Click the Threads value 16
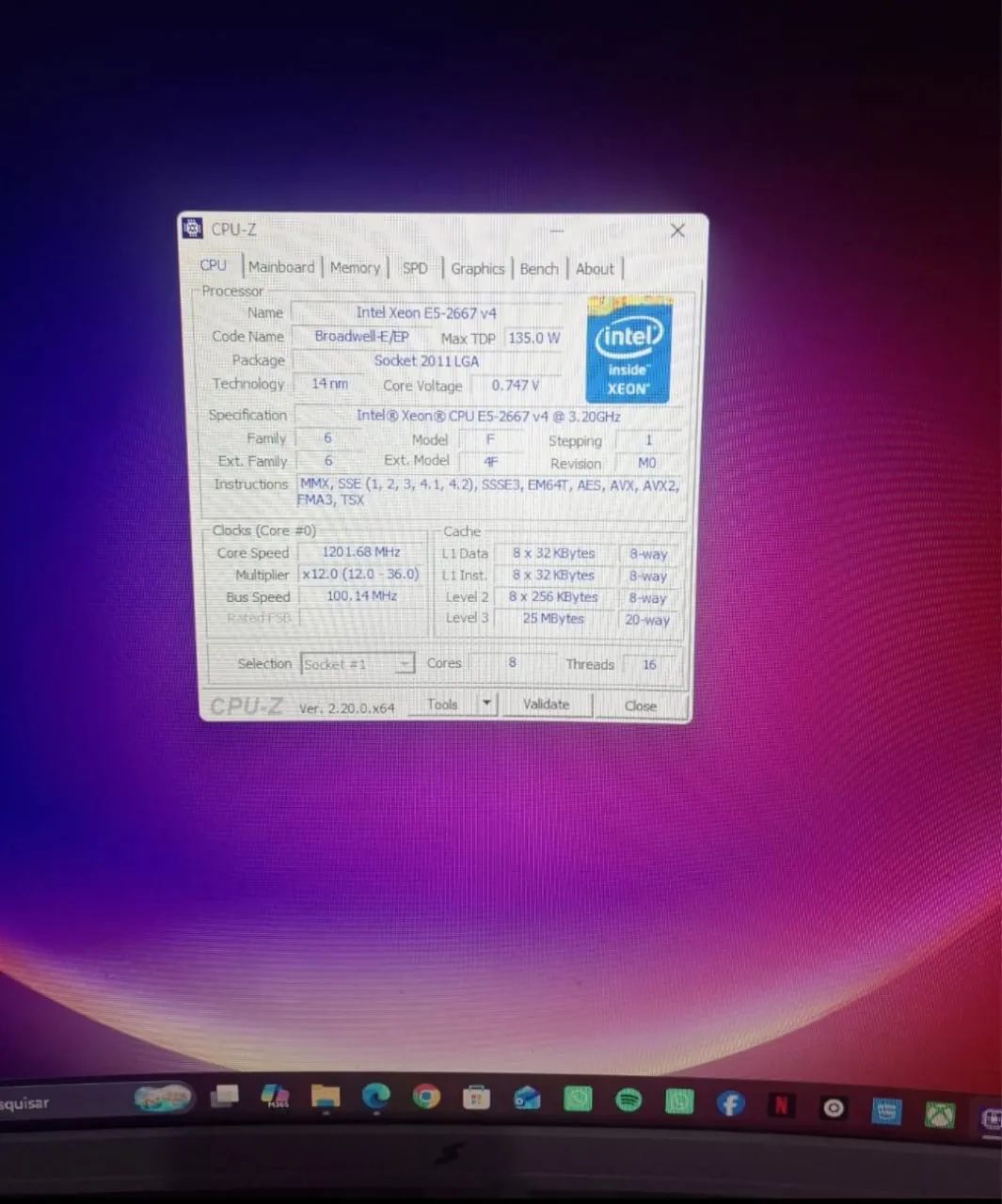The width and height of the screenshot is (1002, 1204). click(649, 664)
